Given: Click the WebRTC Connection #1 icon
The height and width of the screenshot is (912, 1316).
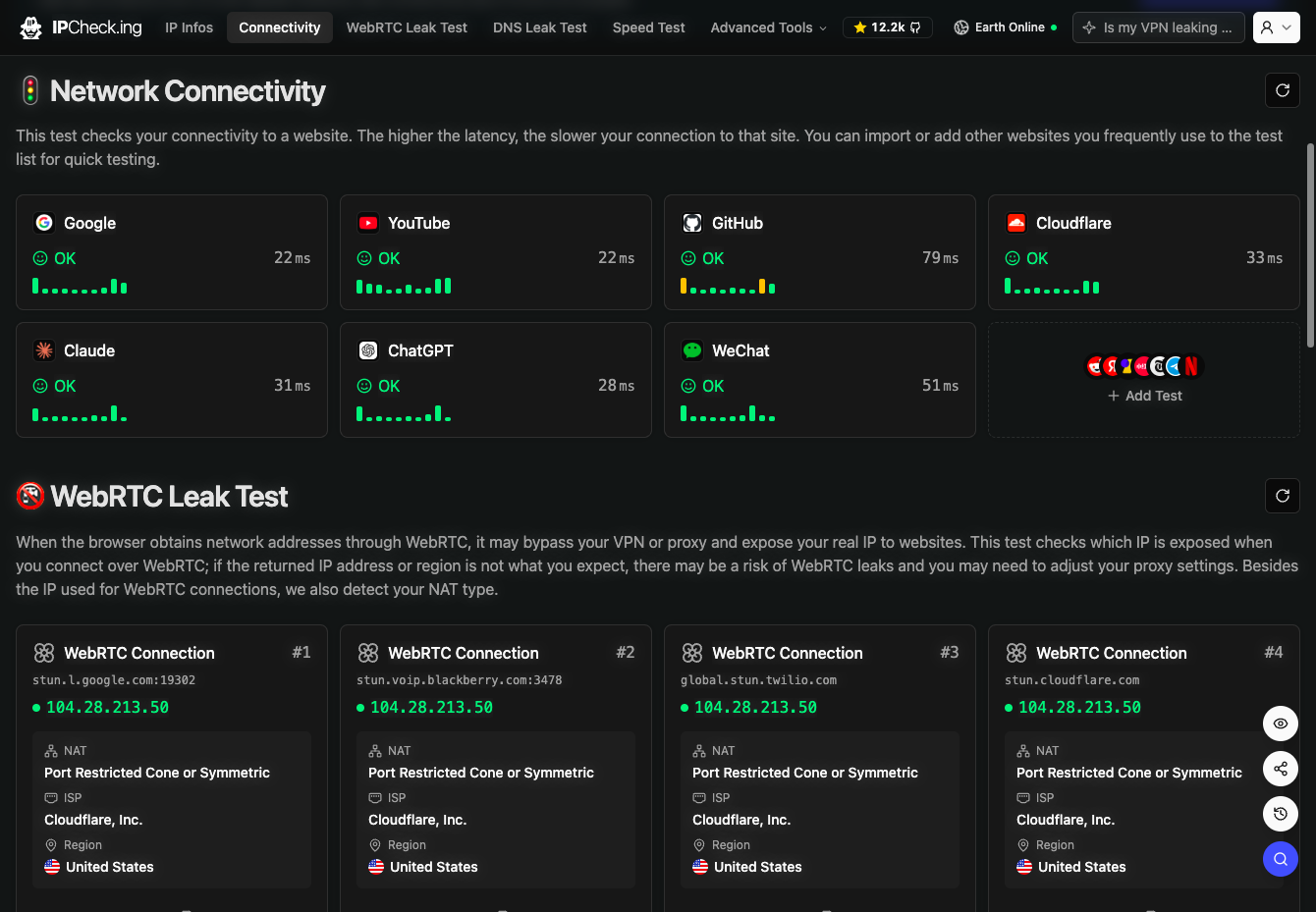Looking at the screenshot, I should [44, 653].
